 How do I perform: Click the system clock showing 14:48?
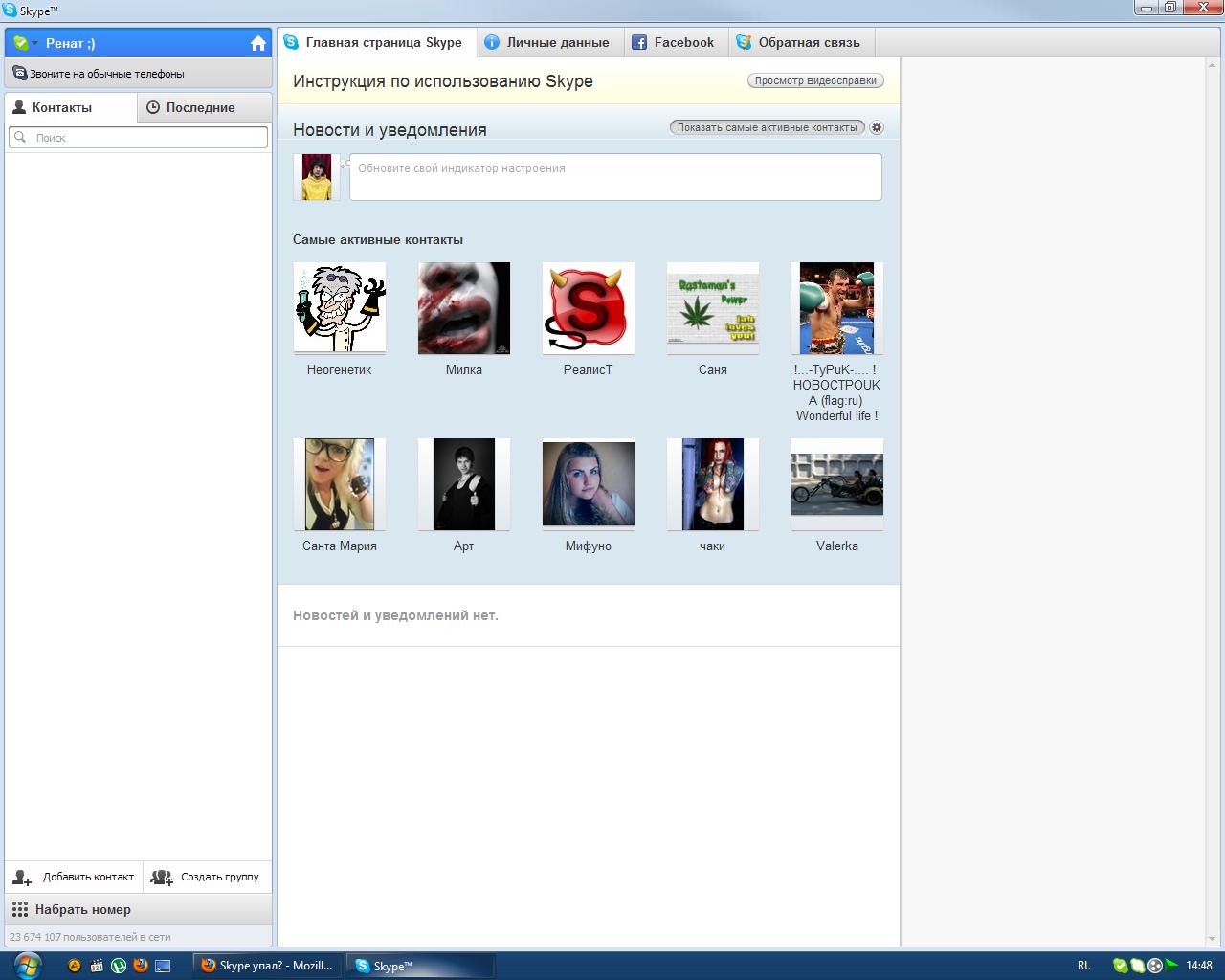coord(1199,966)
